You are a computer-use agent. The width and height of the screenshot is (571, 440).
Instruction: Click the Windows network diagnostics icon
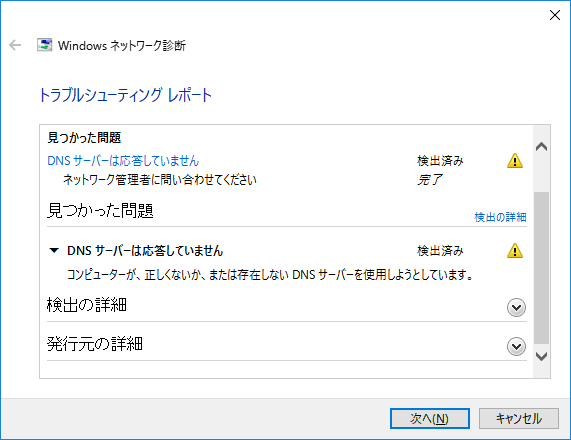pos(44,45)
